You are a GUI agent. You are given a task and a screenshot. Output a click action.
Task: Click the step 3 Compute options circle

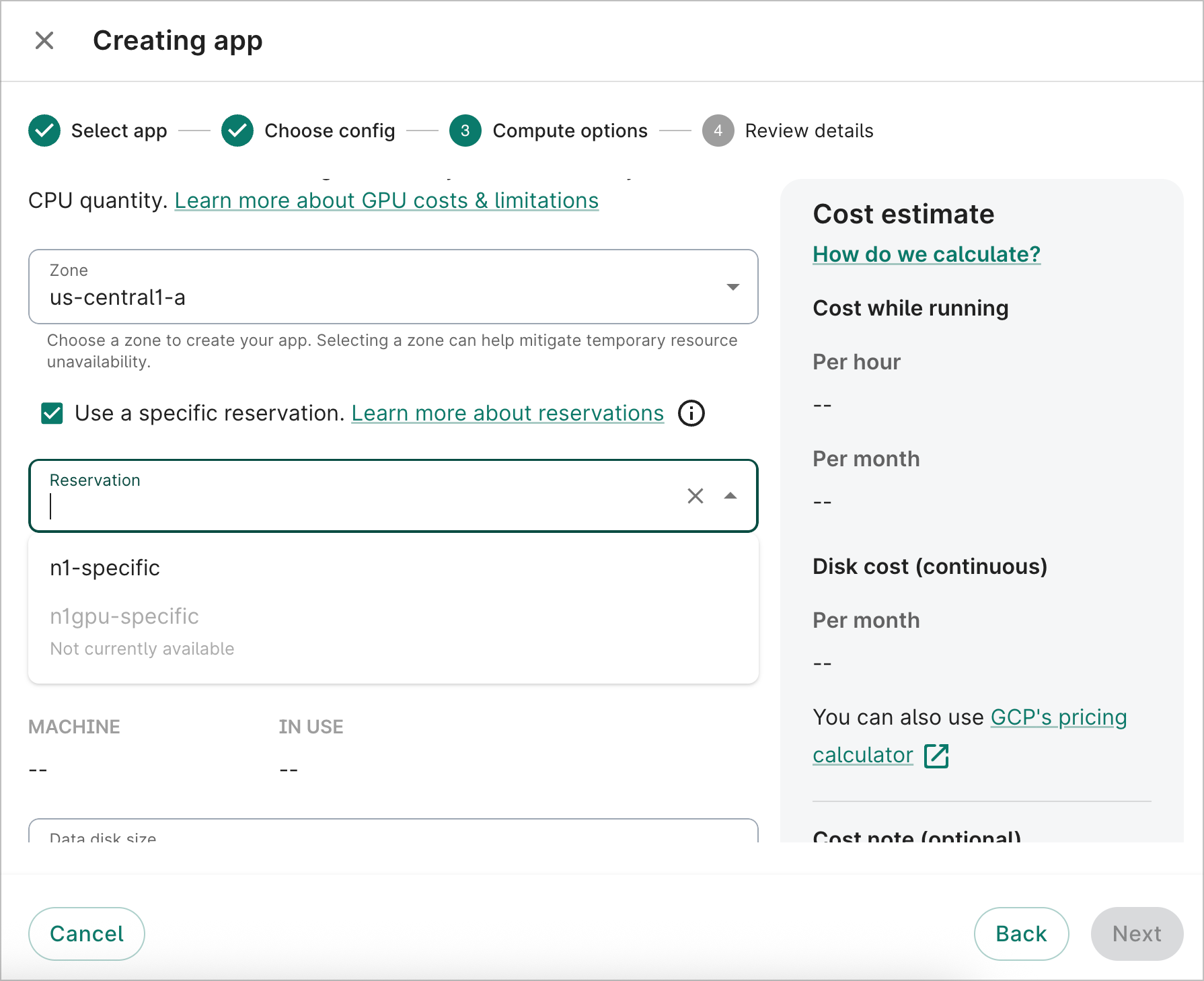[x=465, y=131]
